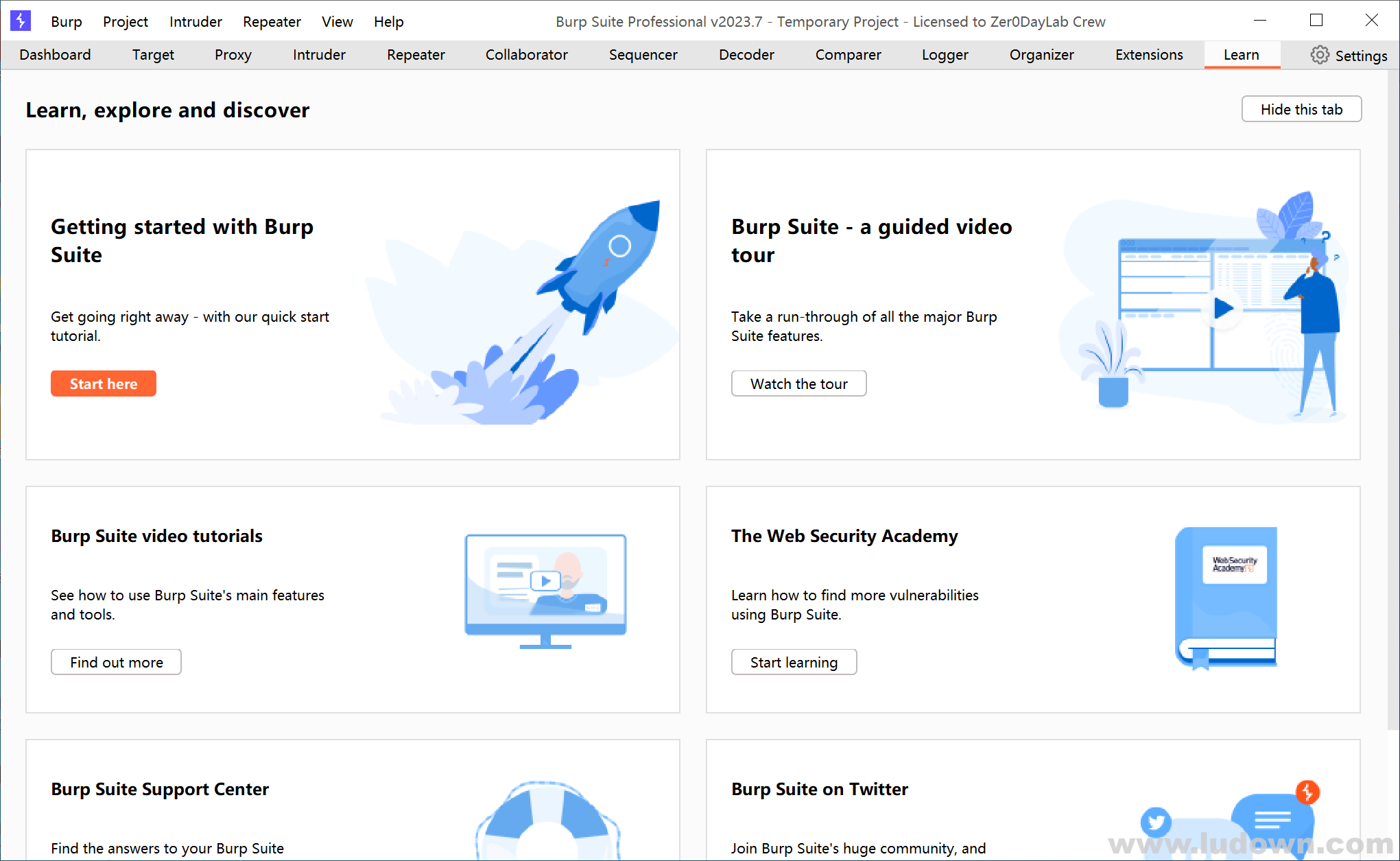Image resolution: width=1400 pixels, height=861 pixels.
Task: Click the Hide this tab button
Action: click(1301, 109)
